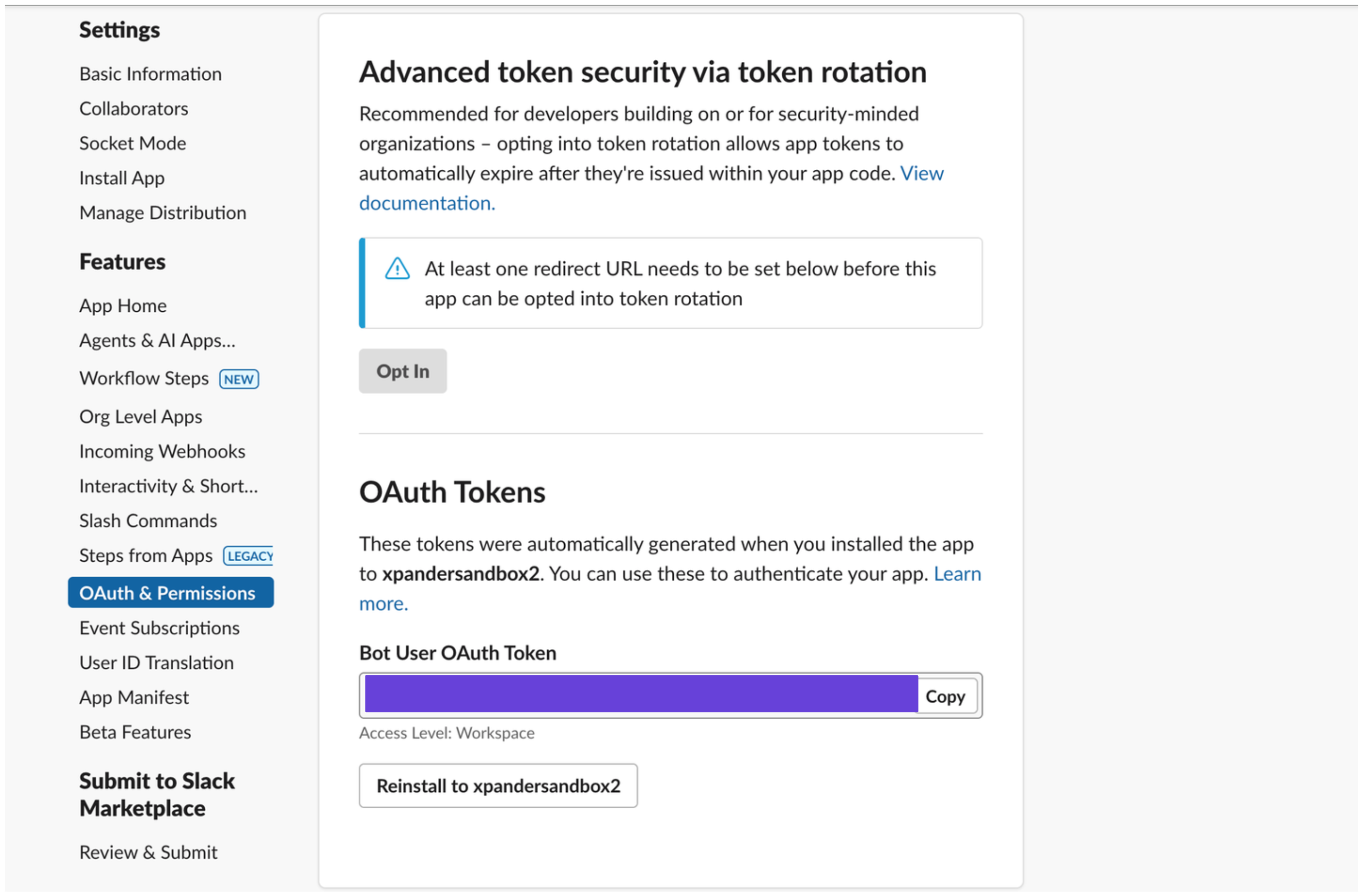Viewport: 1363px width, 896px height.
Task: Open Event Subscriptions in sidebar
Action: (159, 628)
